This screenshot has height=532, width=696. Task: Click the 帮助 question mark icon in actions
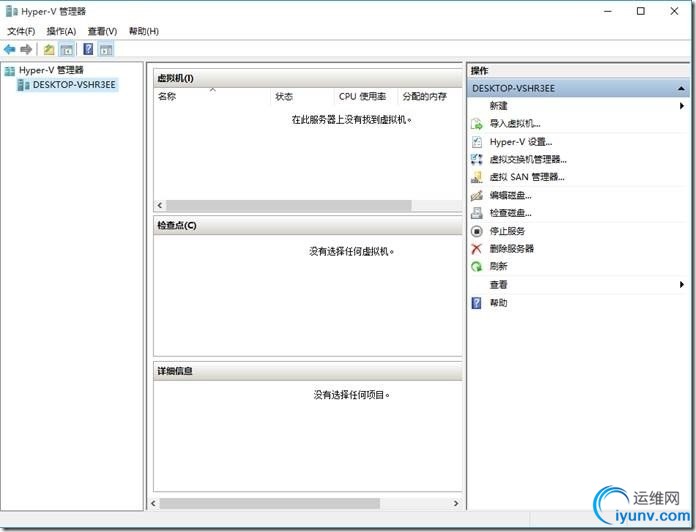point(476,303)
